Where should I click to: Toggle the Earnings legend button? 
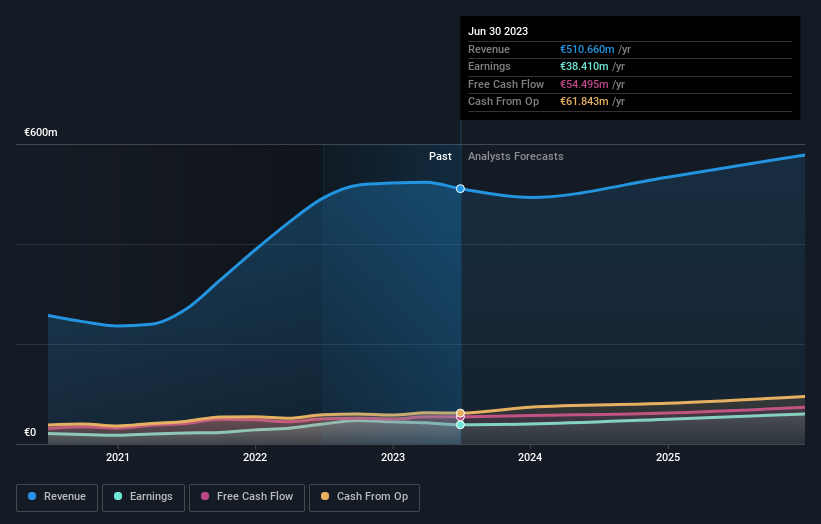143,497
